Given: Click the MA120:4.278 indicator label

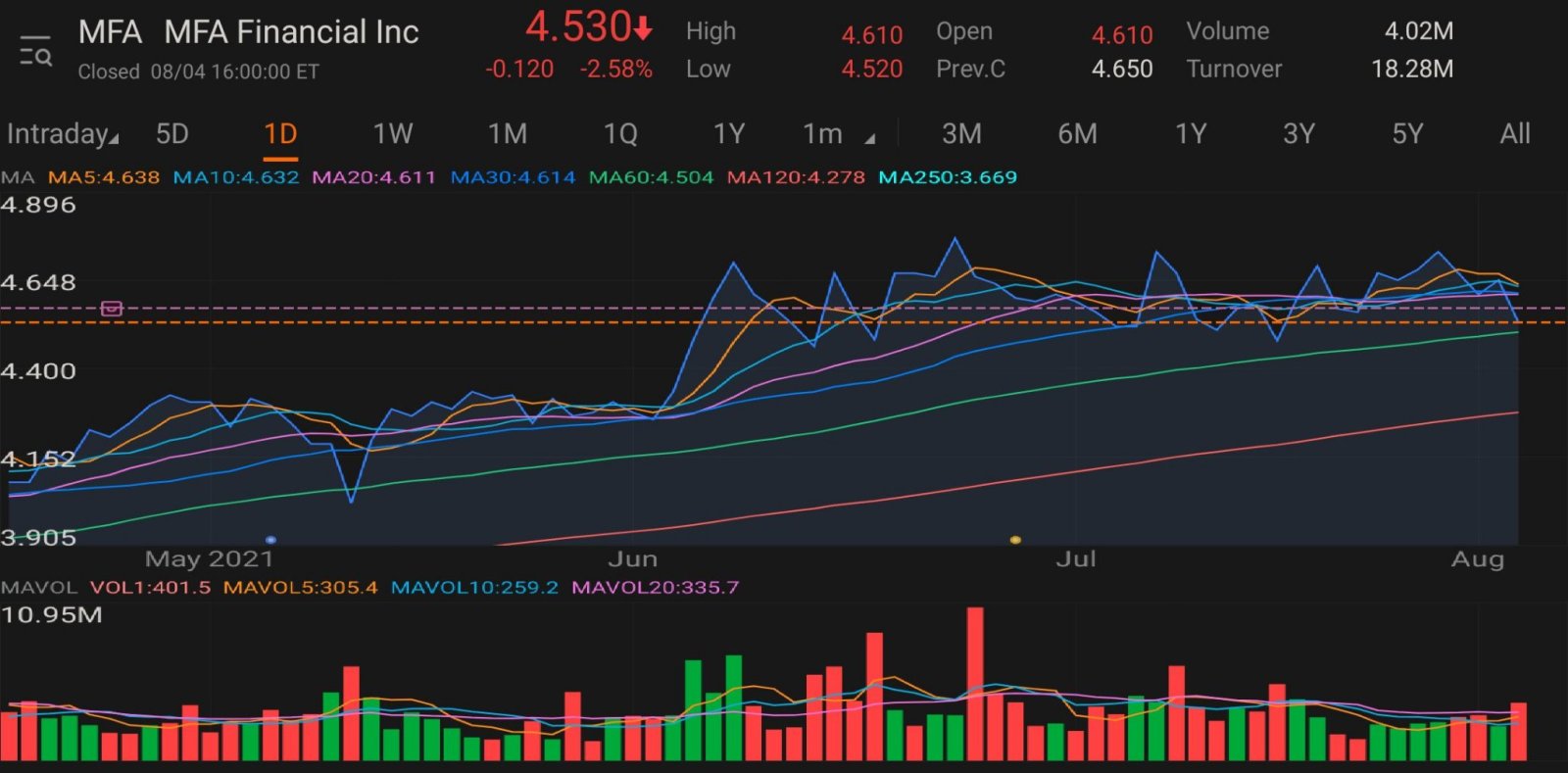Looking at the screenshot, I should (x=796, y=177).
